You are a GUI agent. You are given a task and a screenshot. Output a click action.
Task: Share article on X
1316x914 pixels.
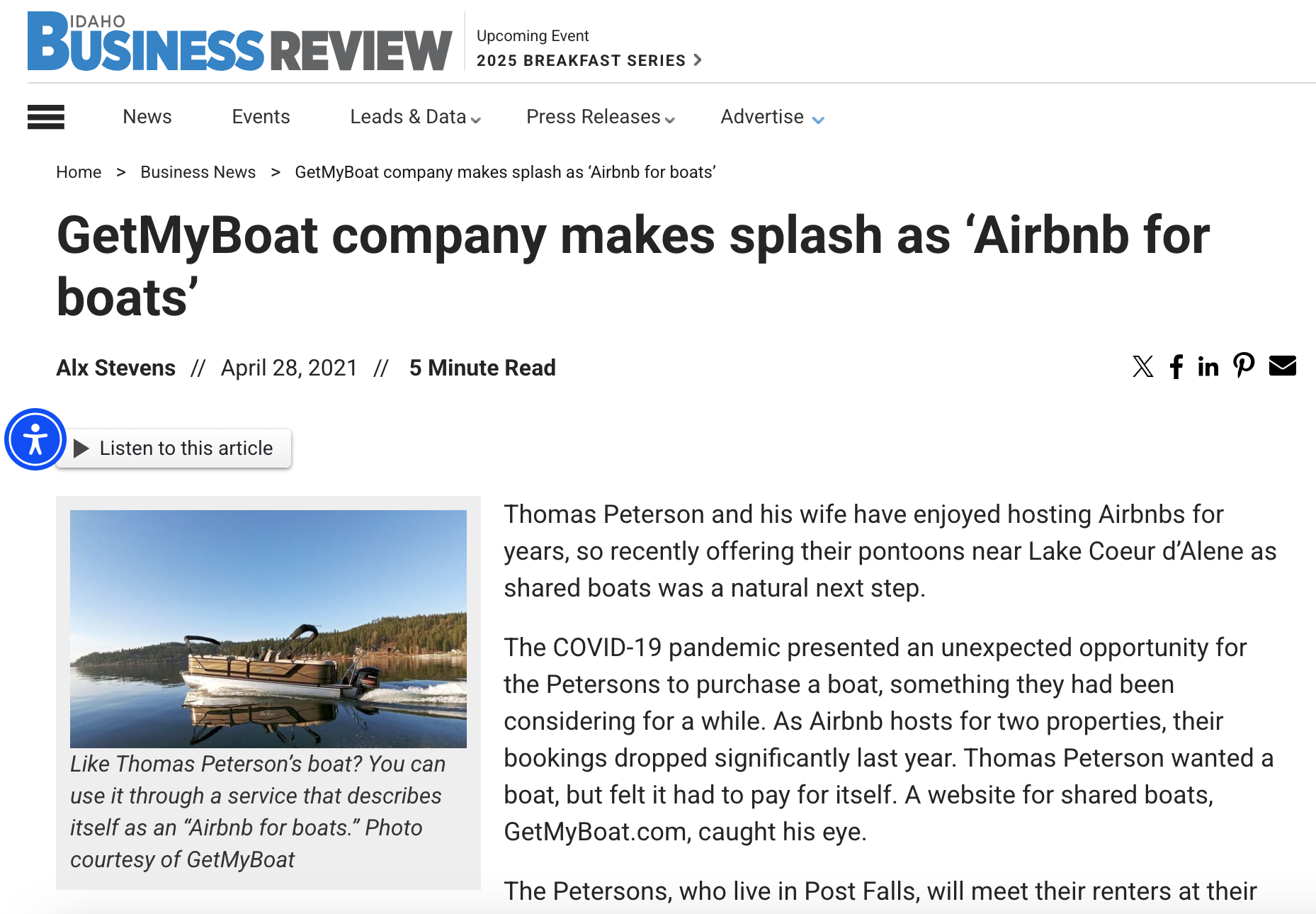tap(1142, 366)
